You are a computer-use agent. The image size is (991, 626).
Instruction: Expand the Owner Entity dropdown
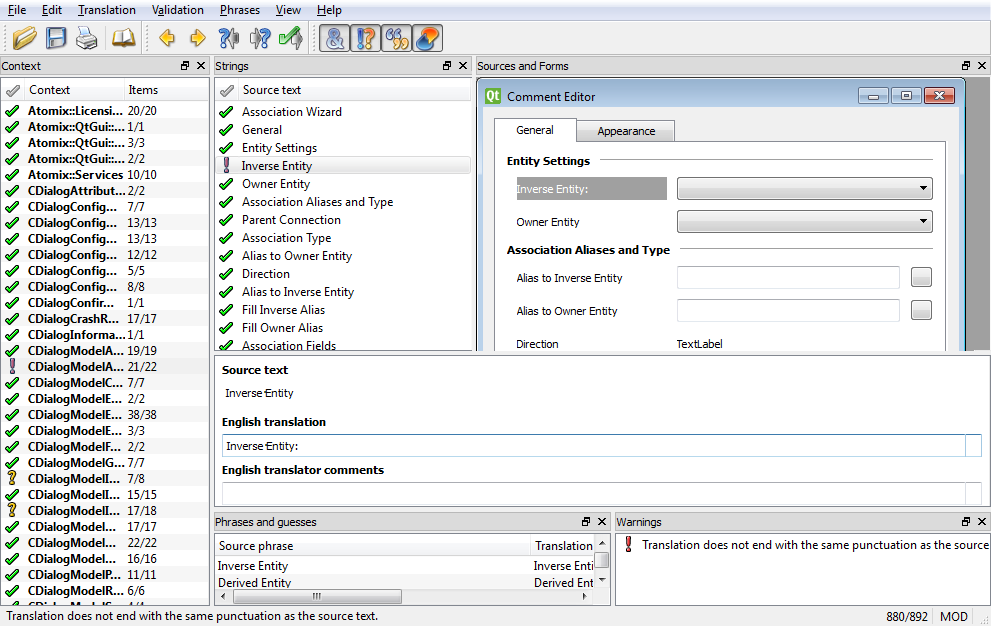pyautogui.click(x=804, y=222)
